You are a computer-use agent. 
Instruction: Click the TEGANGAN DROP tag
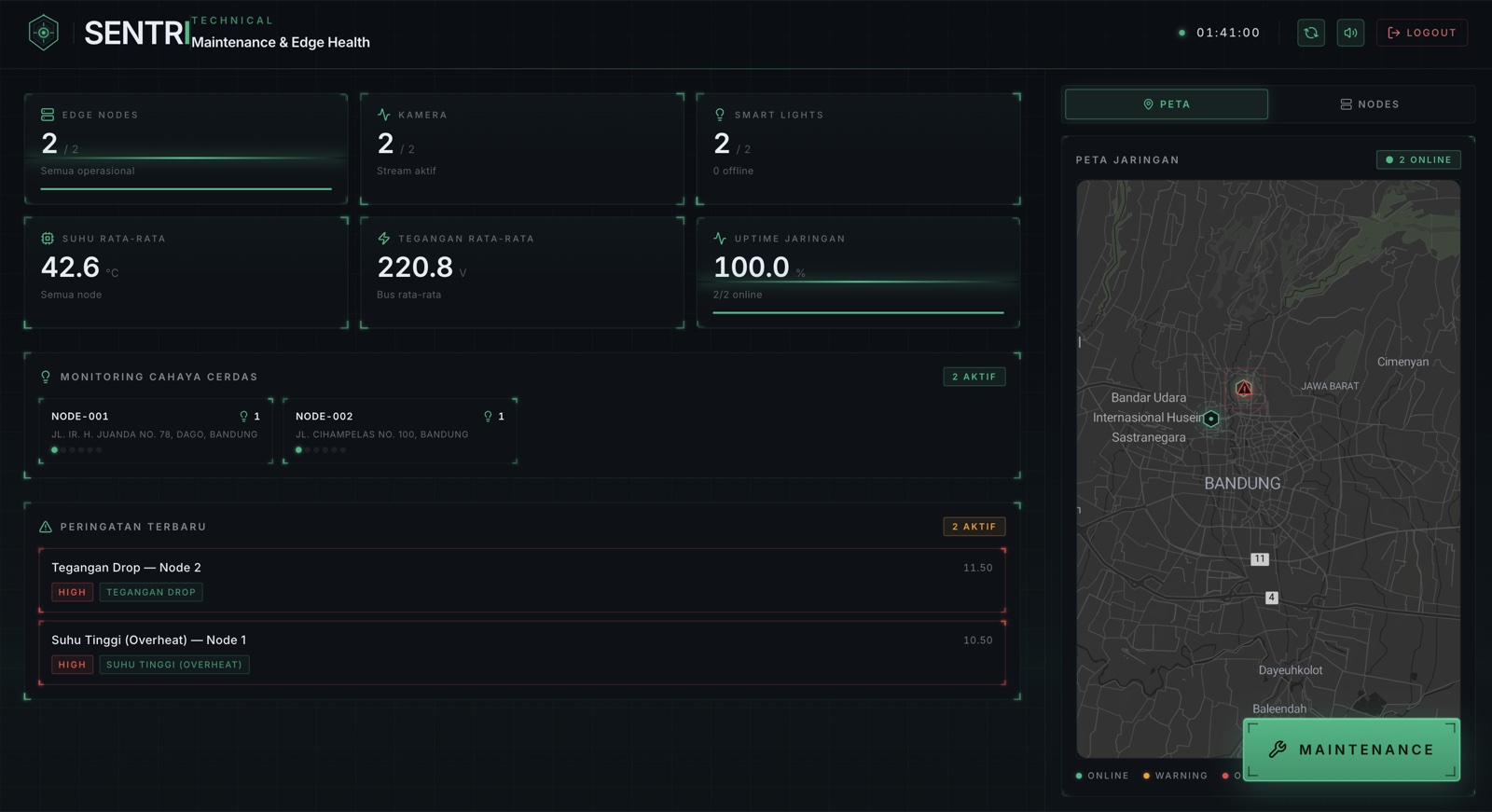click(x=151, y=592)
